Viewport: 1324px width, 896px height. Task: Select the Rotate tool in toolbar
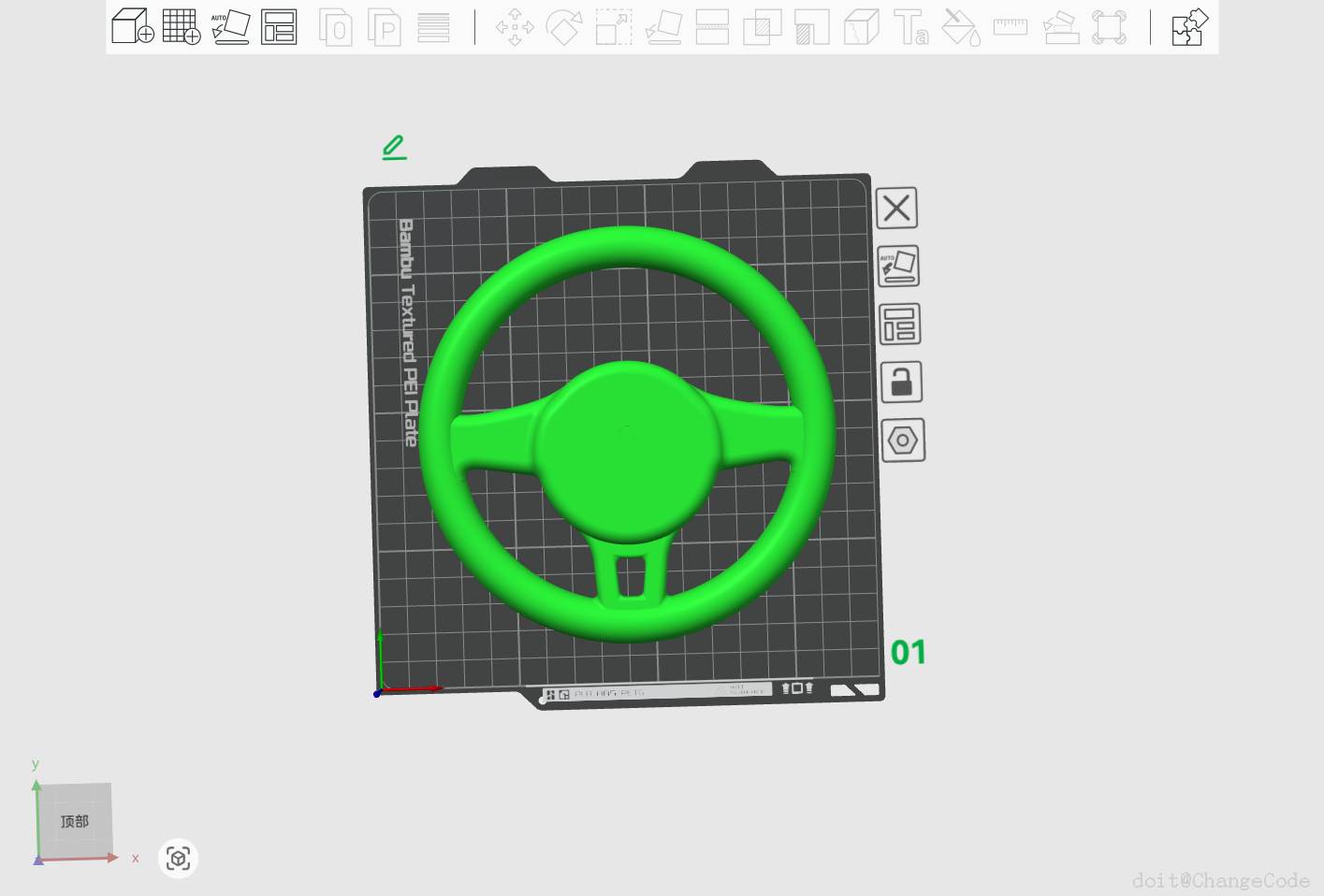[x=564, y=27]
